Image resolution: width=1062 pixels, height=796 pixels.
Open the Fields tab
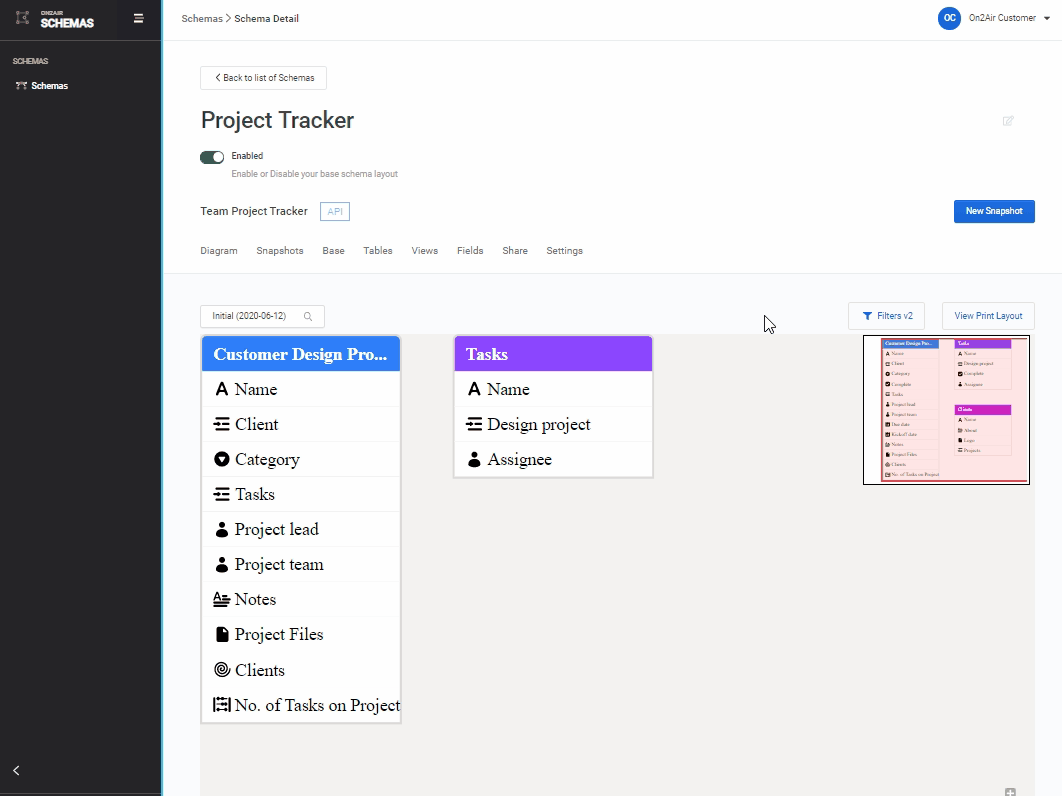[470, 251]
